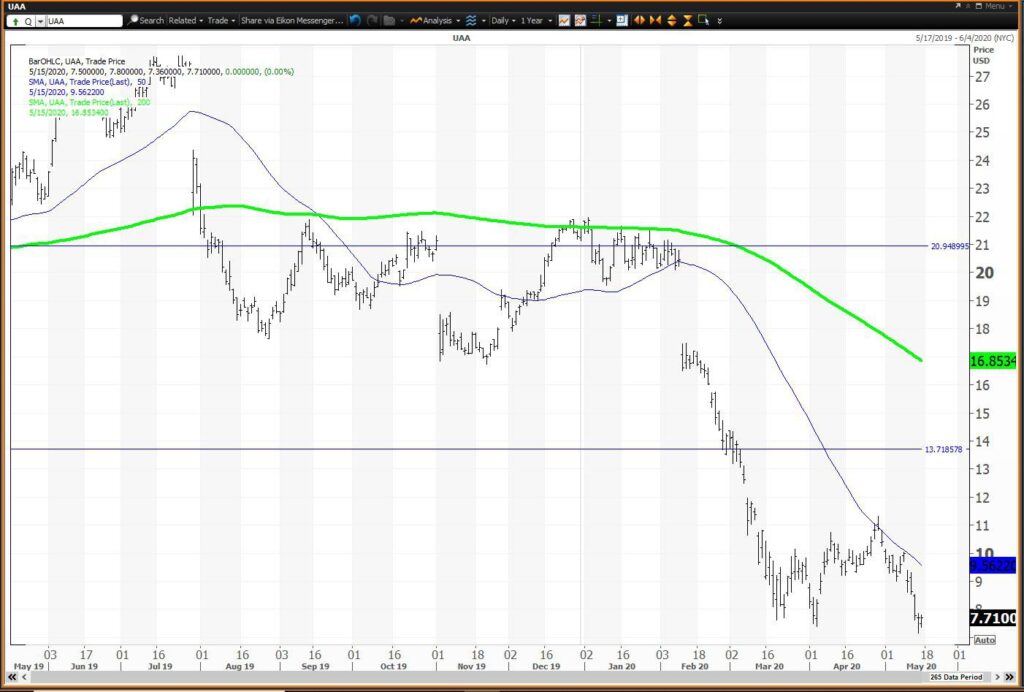Click the green crosshair cursor icon
The width and height of the screenshot is (1024, 692).
click(x=596, y=21)
